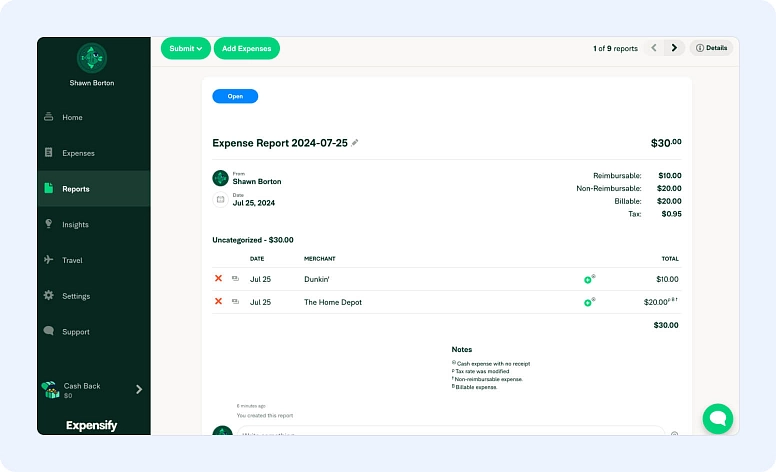
Task: Click the calendar icon next to date
Action: pyautogui.click(x=220, y=199)
